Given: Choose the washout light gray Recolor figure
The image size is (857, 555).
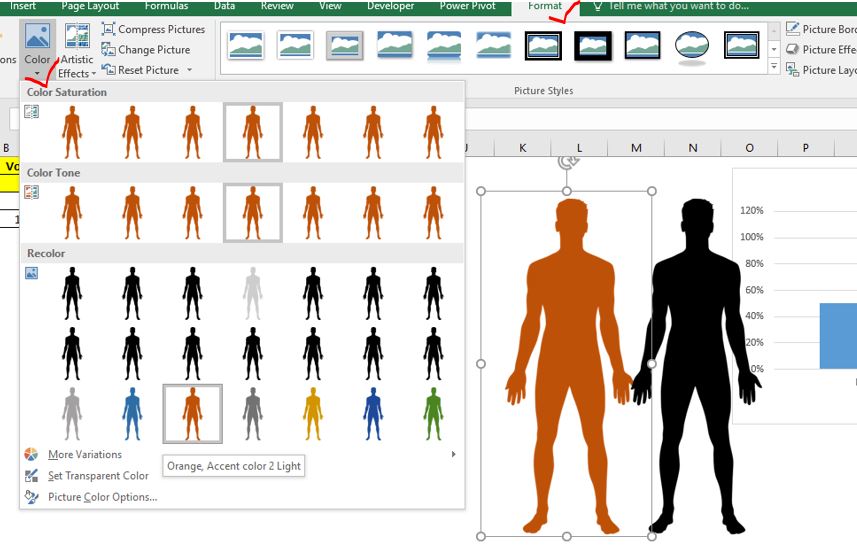Looking at the screenshot, I should (x=253, y=294).
